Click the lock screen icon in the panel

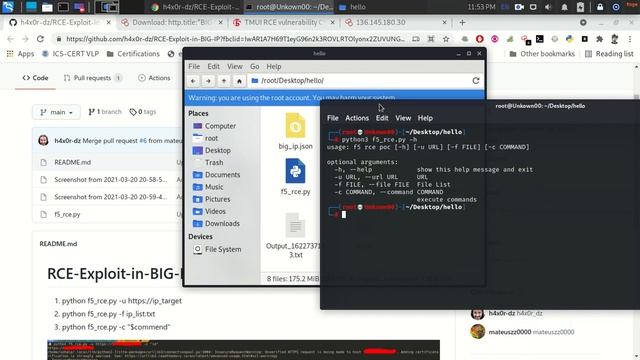coord(600,7)
